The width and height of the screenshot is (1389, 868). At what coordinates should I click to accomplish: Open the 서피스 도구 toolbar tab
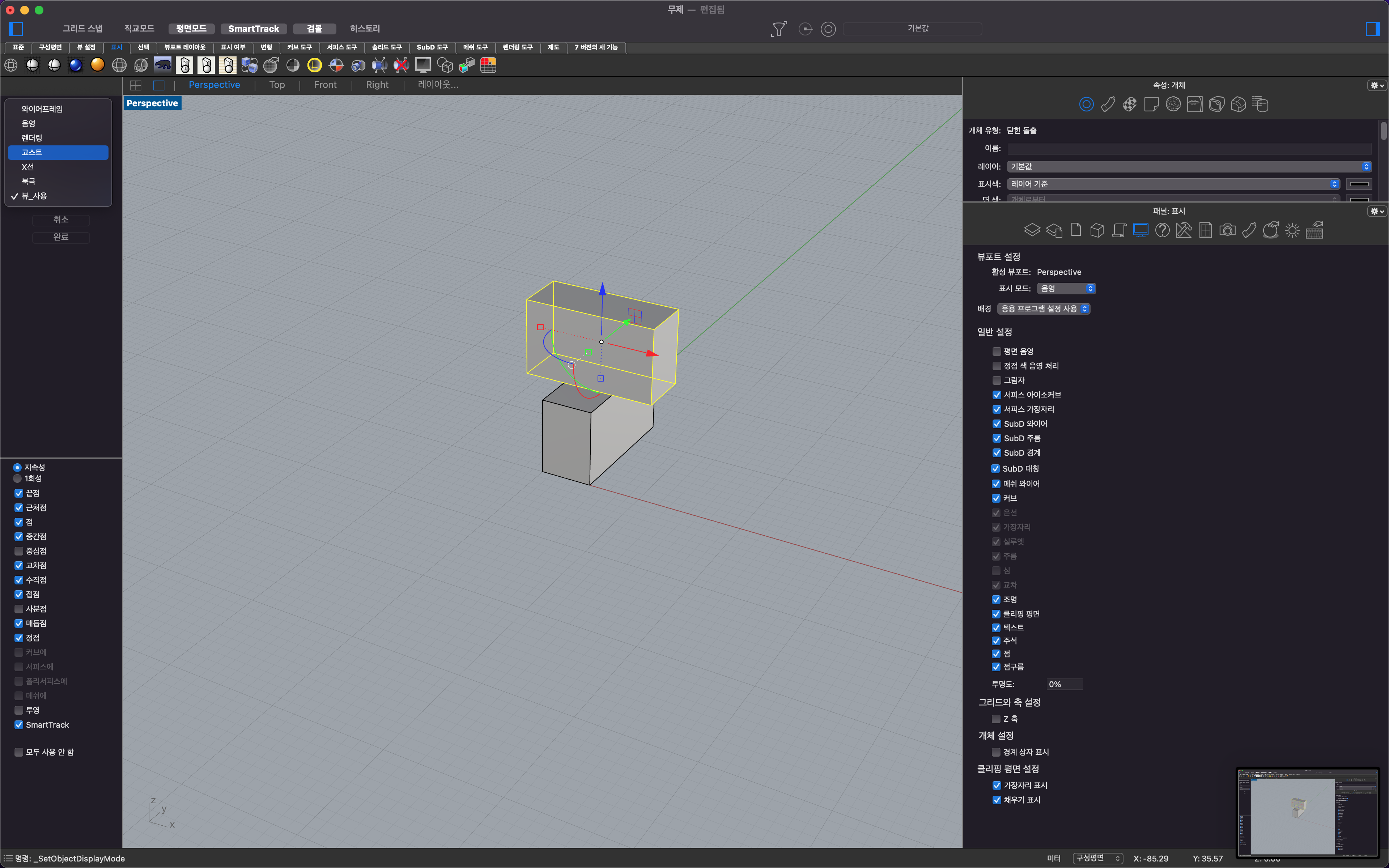point(341,47)
